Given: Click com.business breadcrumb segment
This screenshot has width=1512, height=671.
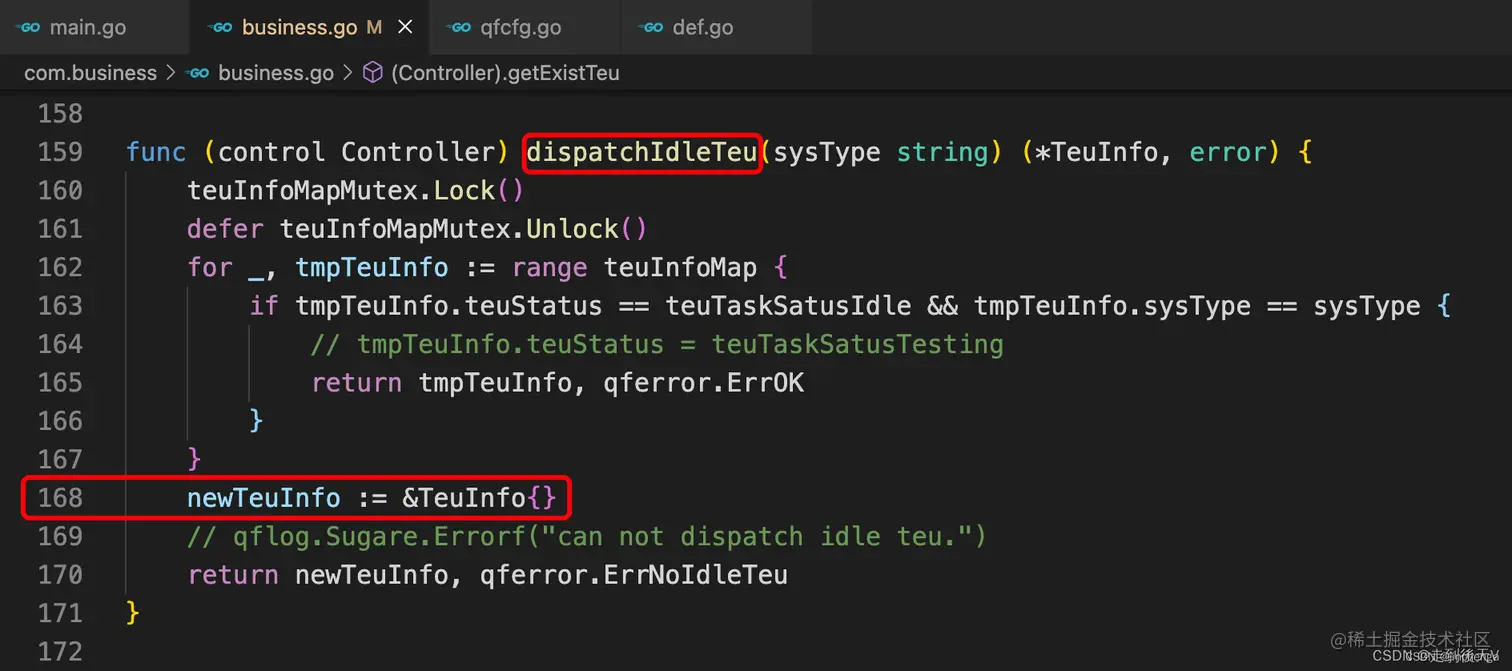Looking at the screenshot, I should 90,73.
